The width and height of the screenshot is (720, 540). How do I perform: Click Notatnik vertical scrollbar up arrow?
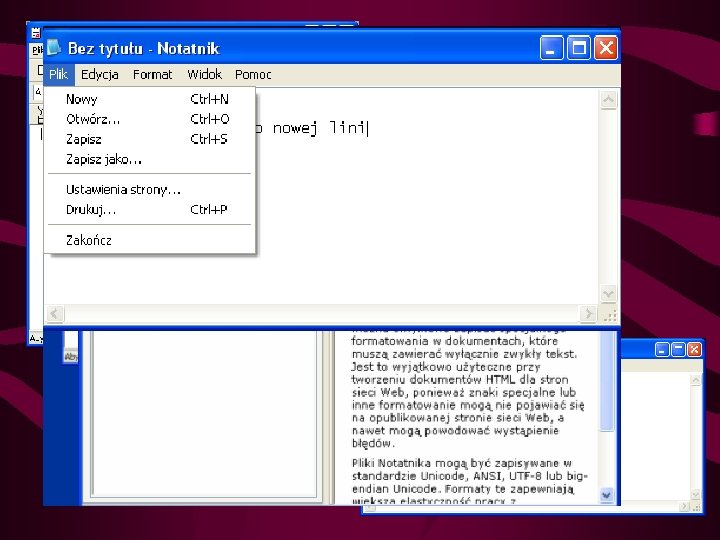point(608,100)
